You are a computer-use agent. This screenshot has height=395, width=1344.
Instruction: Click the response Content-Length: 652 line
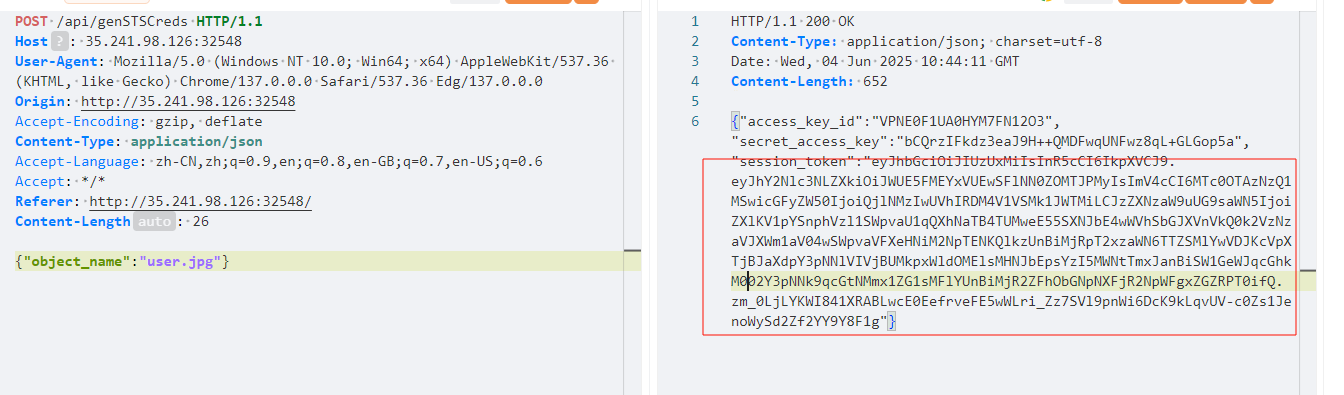tap(810, 82)
